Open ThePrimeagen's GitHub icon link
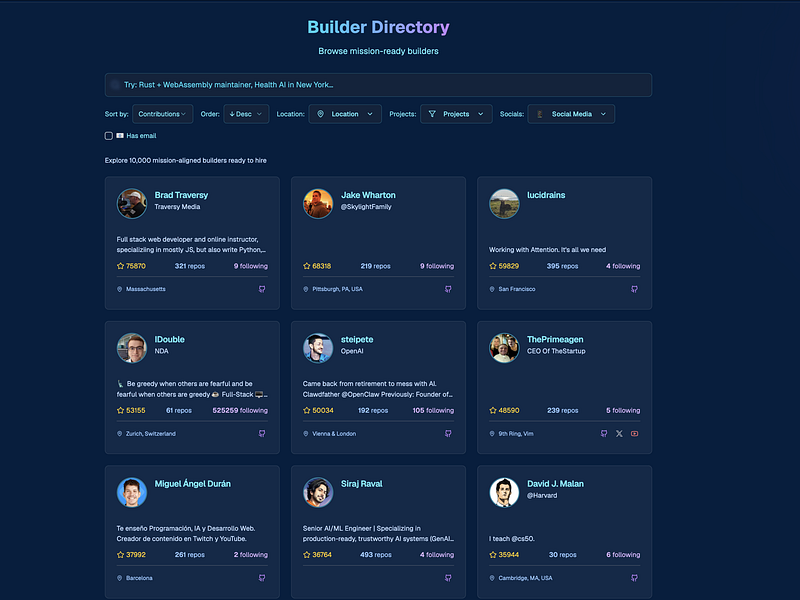The image size is (800, 600). point(604,434)
